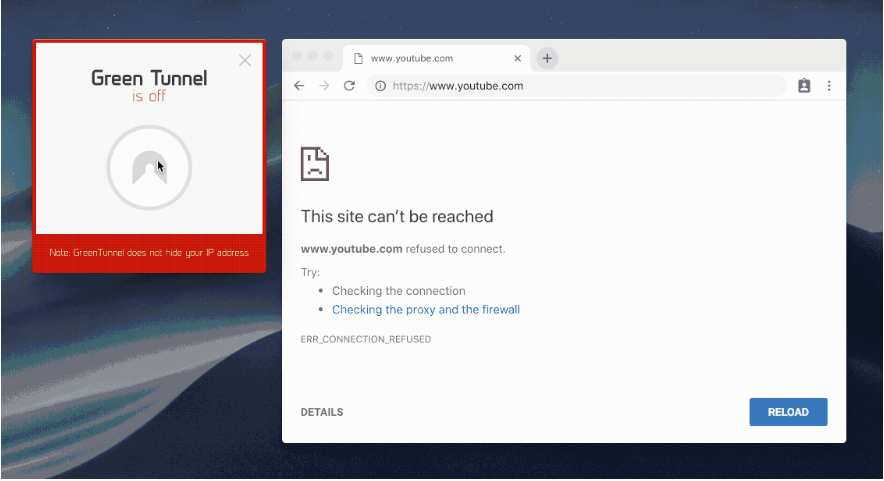Click the page document icon in tab

pos(358,58)
